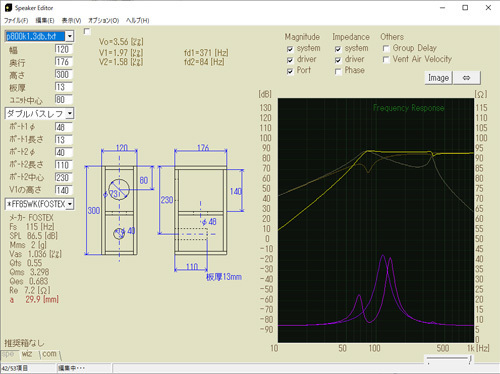Open the p800k1.3db.txt file dropdown
500x374 pixels.
(x=69, y=36)
